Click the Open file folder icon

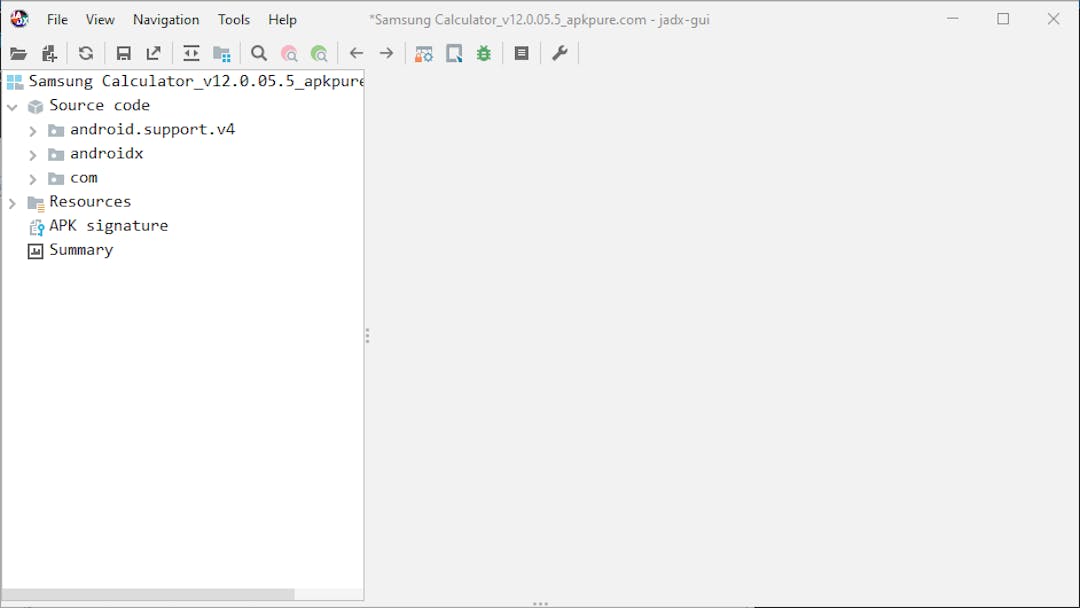pyautogui.click(x=18, y=54)
